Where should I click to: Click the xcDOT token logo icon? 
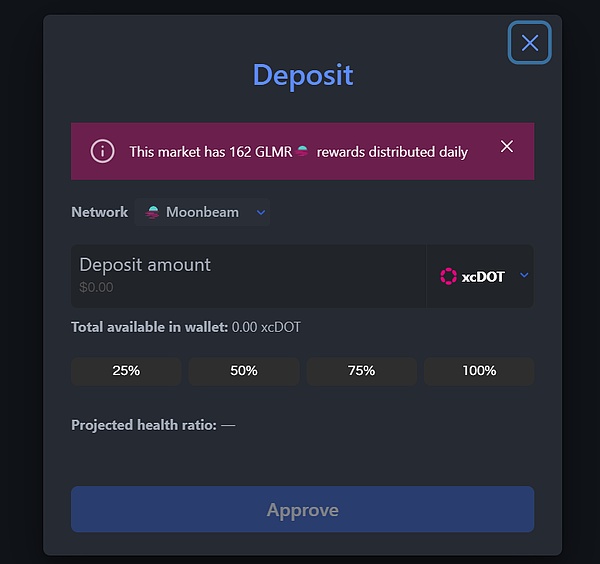(448, 276)
